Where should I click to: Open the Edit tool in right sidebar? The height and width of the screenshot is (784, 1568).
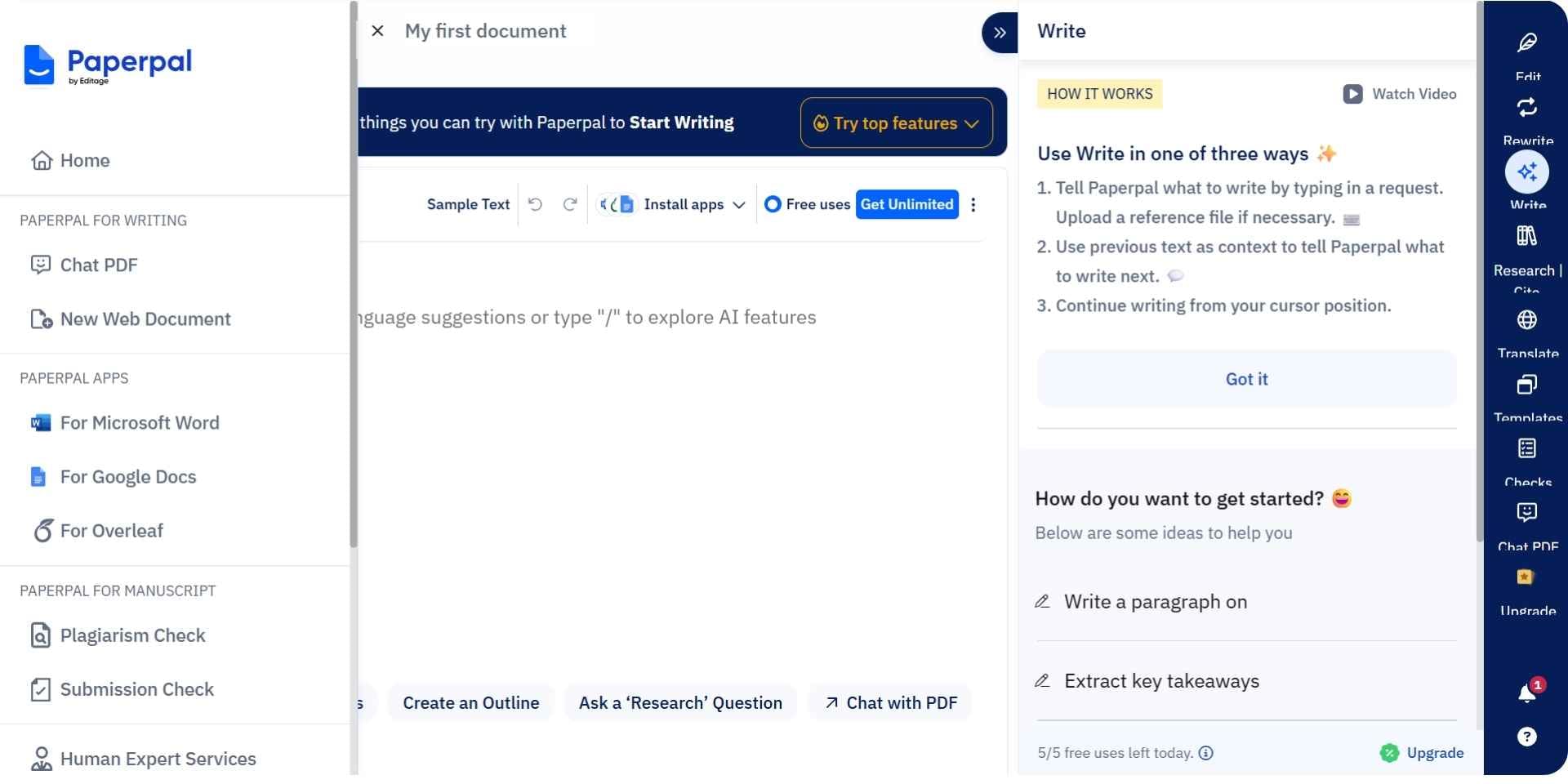pyautogui.click(x=1526, y=44)
